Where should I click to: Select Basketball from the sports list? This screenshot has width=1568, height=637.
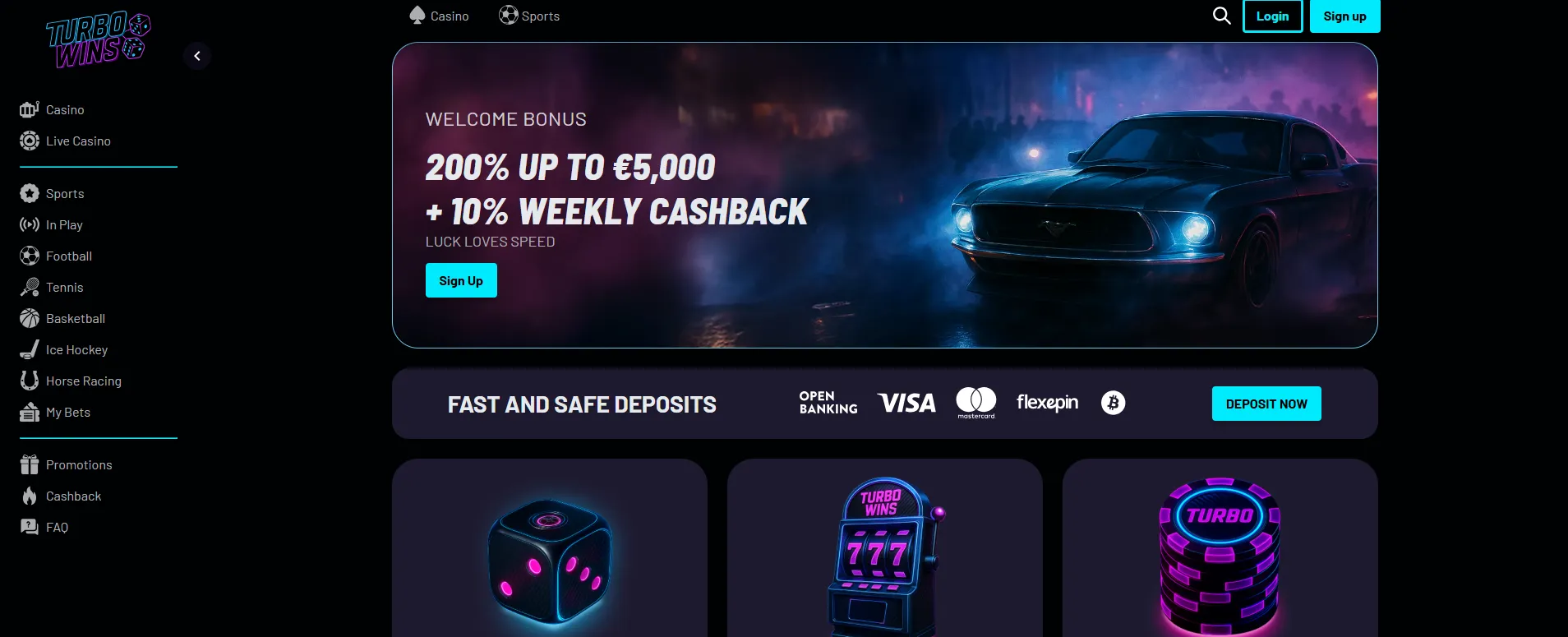click(62, 319)
